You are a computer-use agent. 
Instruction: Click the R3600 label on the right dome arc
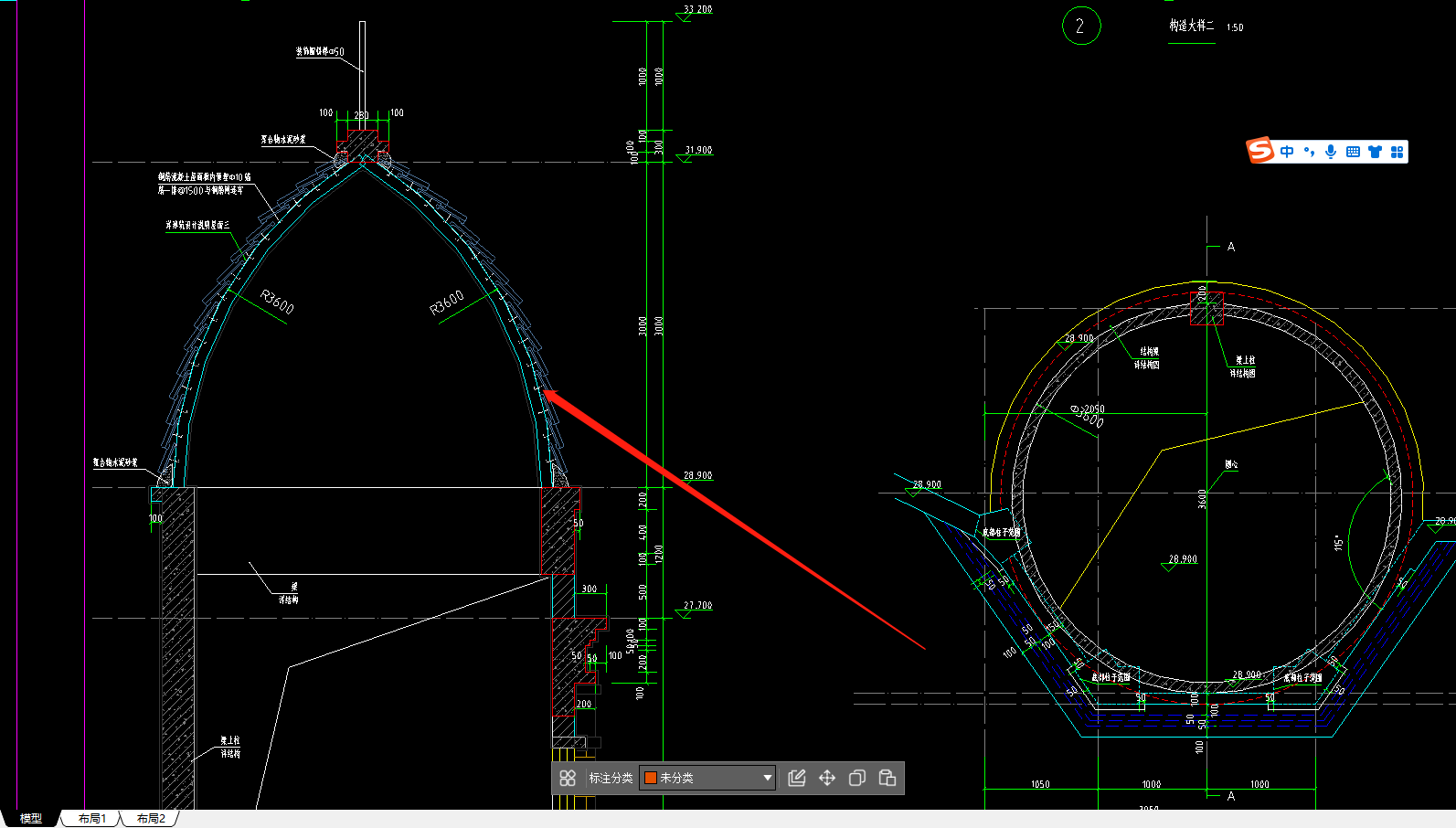point(447,303)
